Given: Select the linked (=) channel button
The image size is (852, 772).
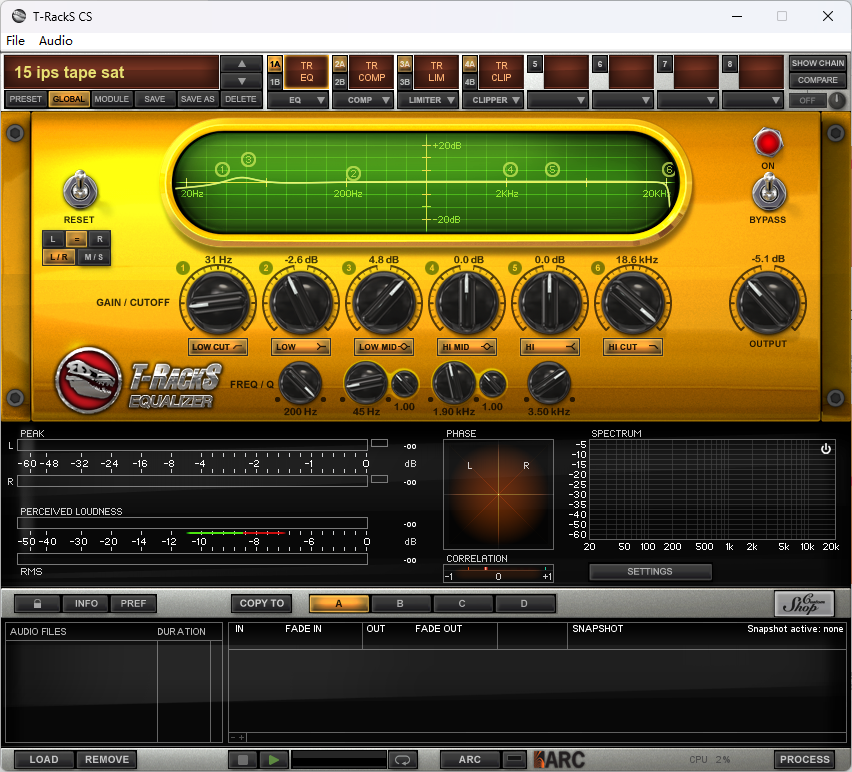Looking at the screenshot, I should coord(77,239).
